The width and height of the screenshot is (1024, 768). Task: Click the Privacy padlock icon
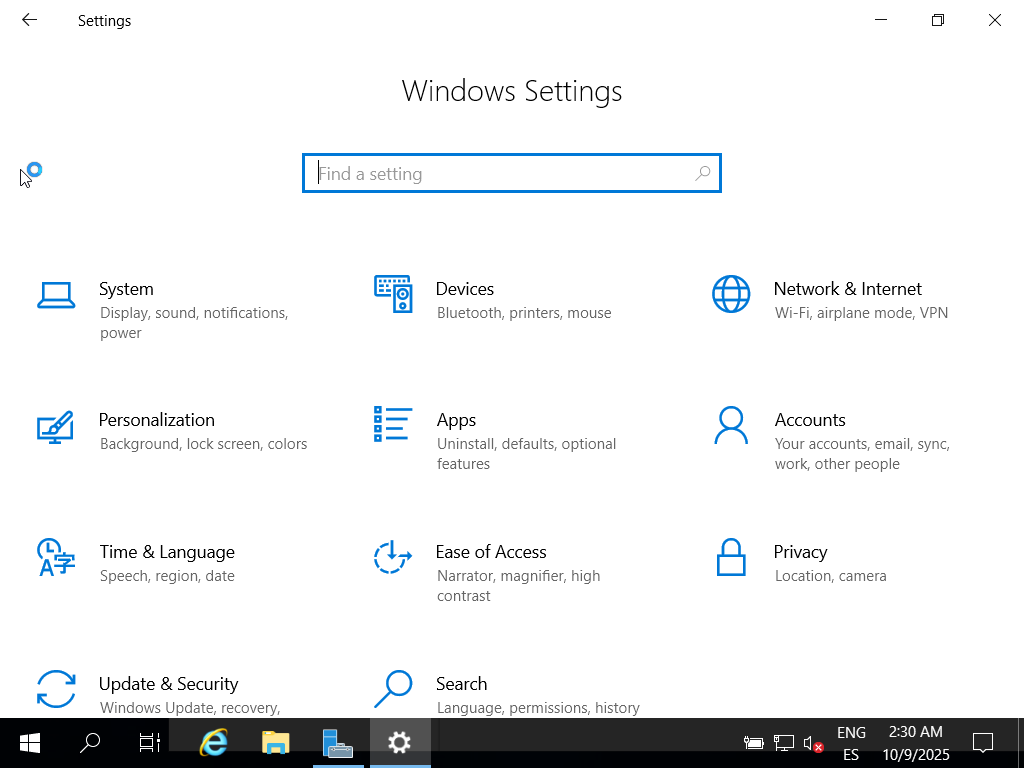click(x=731, y=557)
